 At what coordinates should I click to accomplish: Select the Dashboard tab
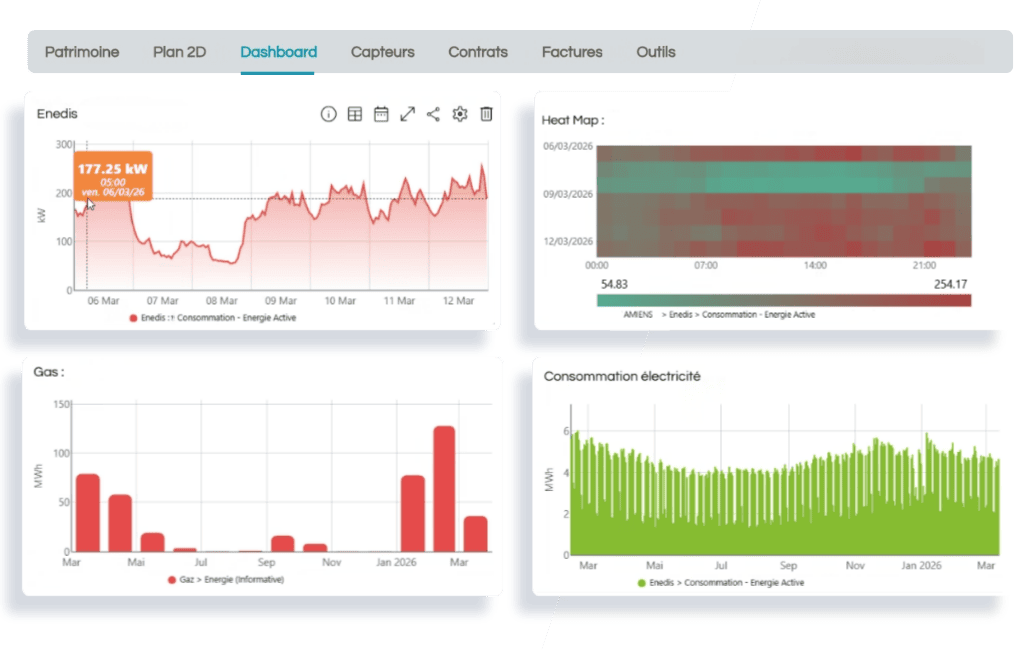tap(279, 52)
